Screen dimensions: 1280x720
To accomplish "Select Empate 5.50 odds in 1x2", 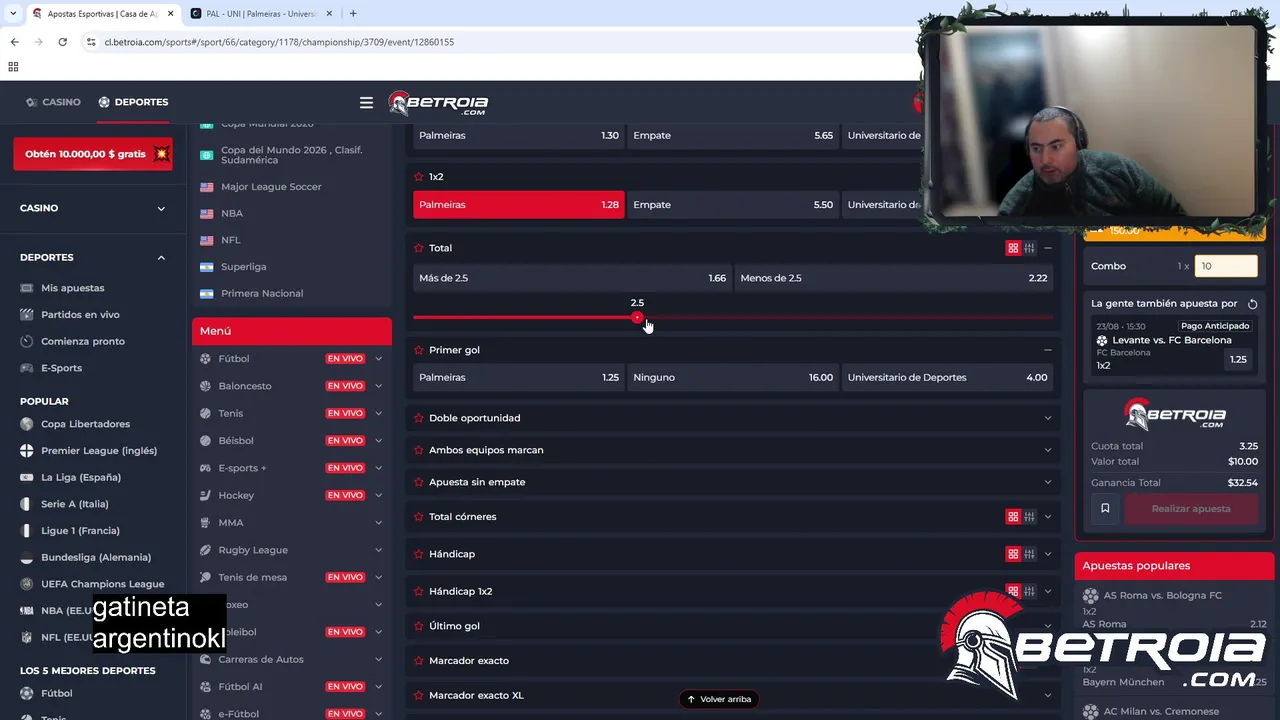I will click(x=733, y=205).
